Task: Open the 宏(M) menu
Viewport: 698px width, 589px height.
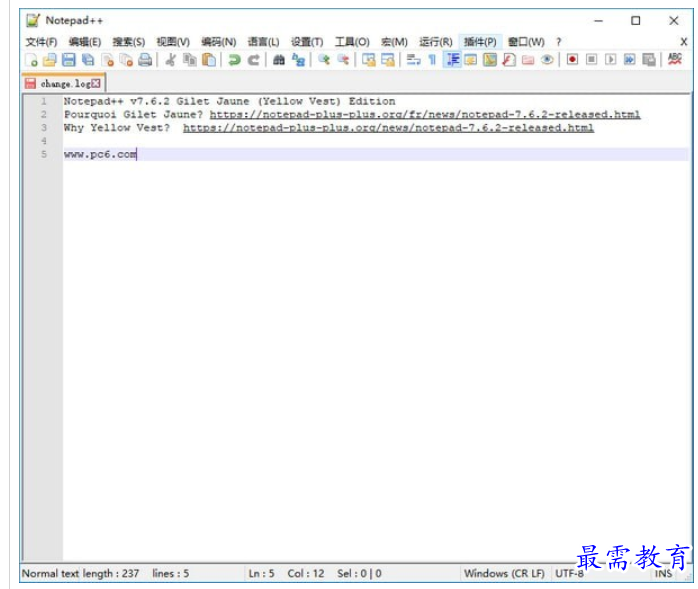Action: click(x=394, y=42)
